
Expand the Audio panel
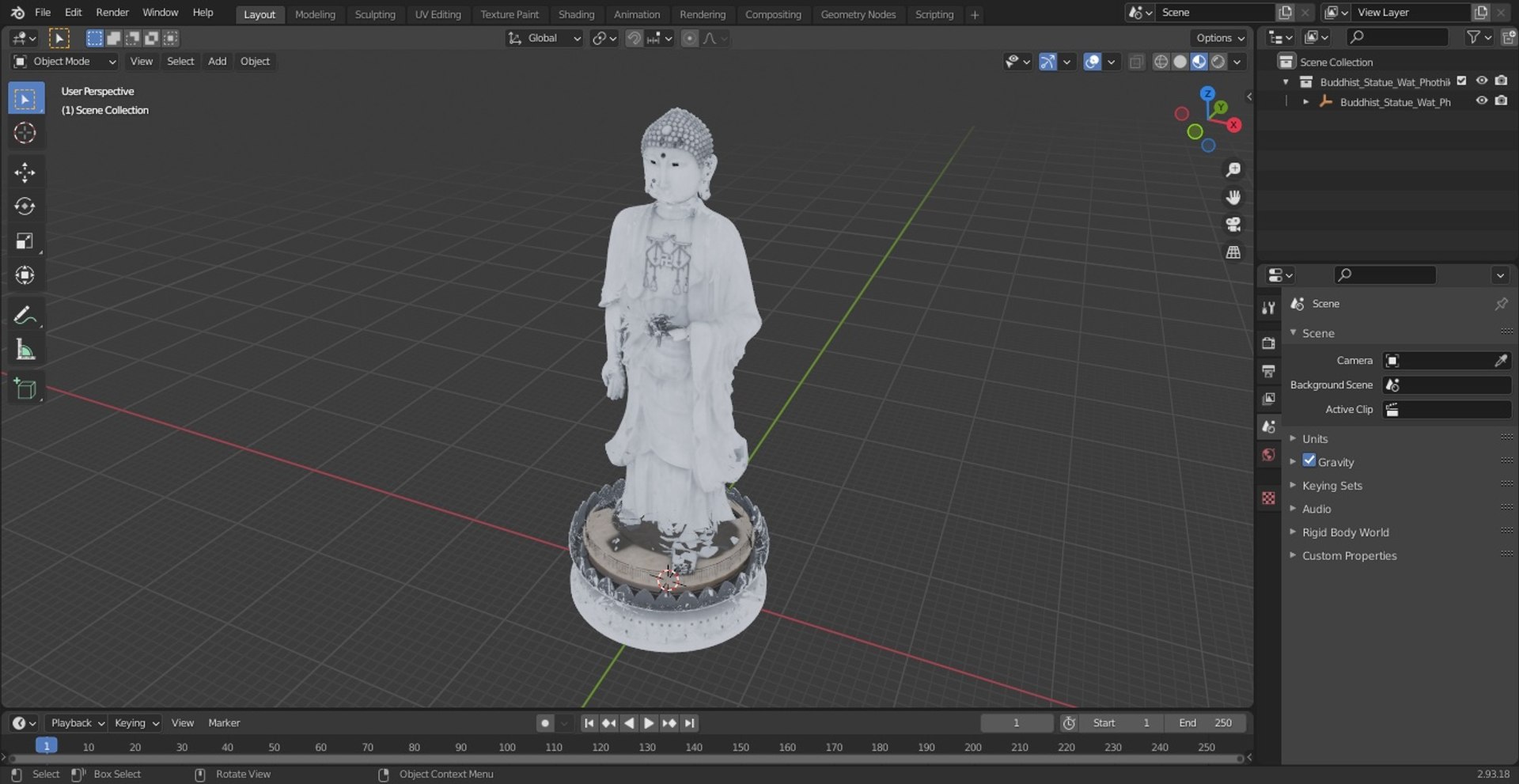click(x=1316, y=509)
